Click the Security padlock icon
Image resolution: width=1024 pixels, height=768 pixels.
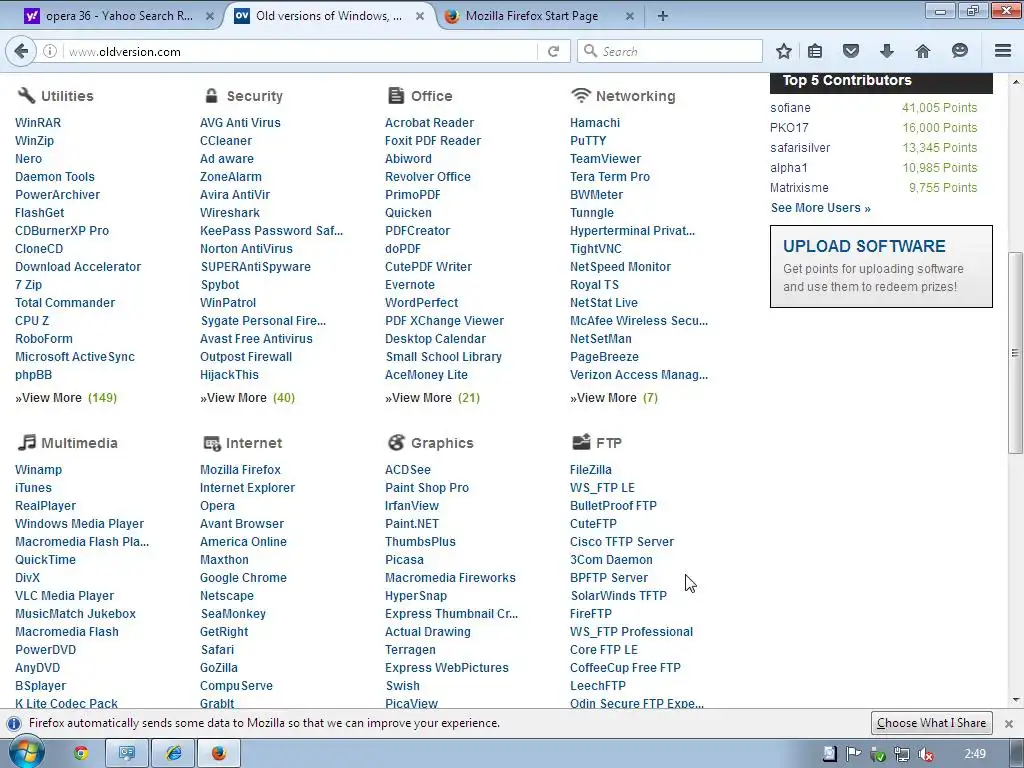[211, 95]
